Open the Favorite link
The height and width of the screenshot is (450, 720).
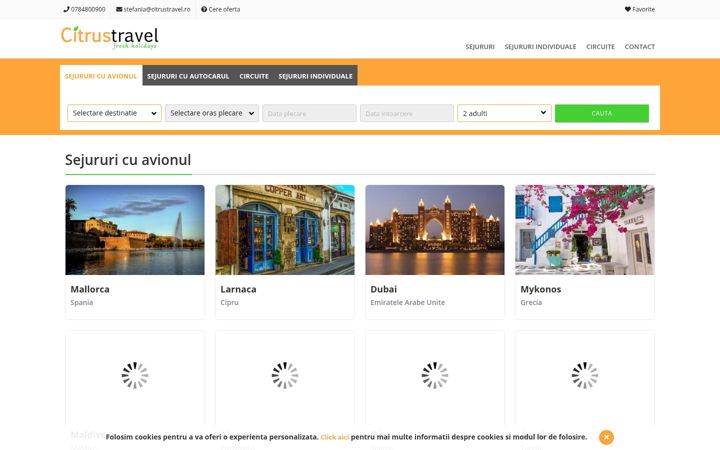[643, 9]
